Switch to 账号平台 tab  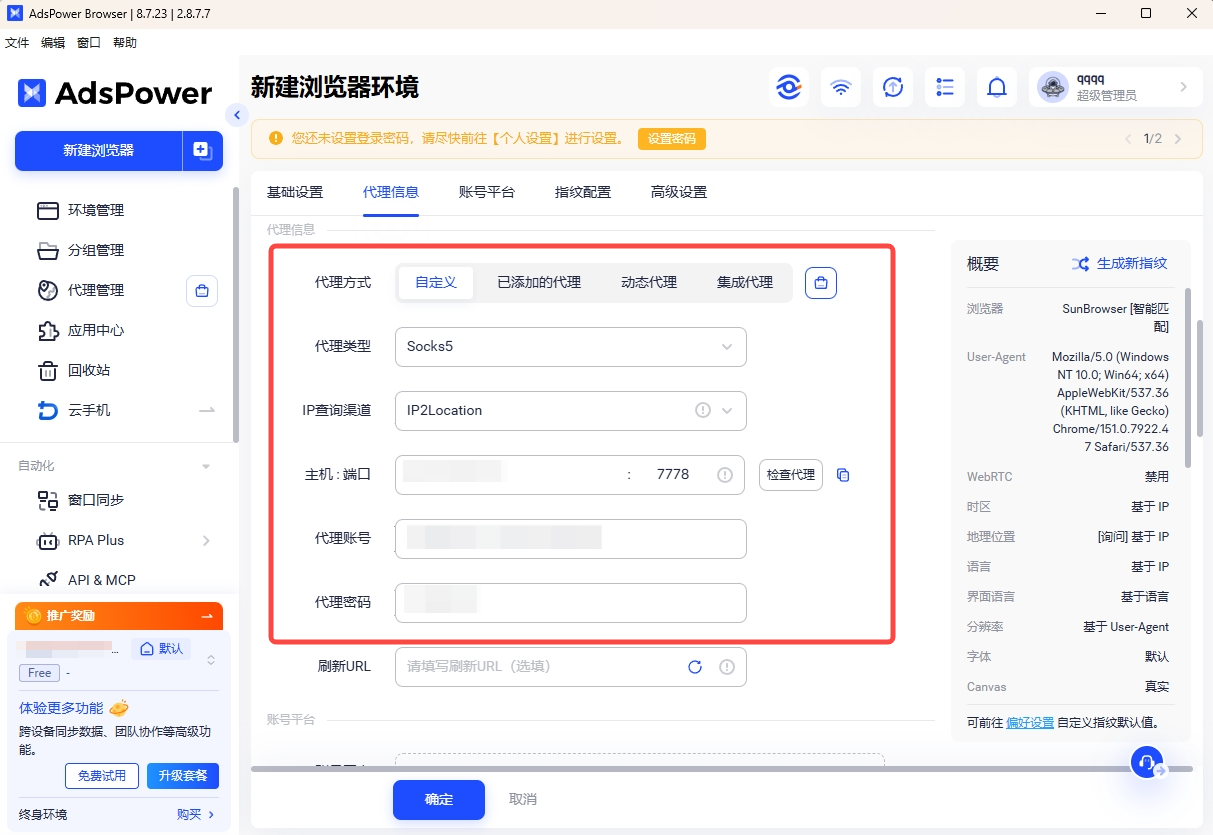point(487,192)
